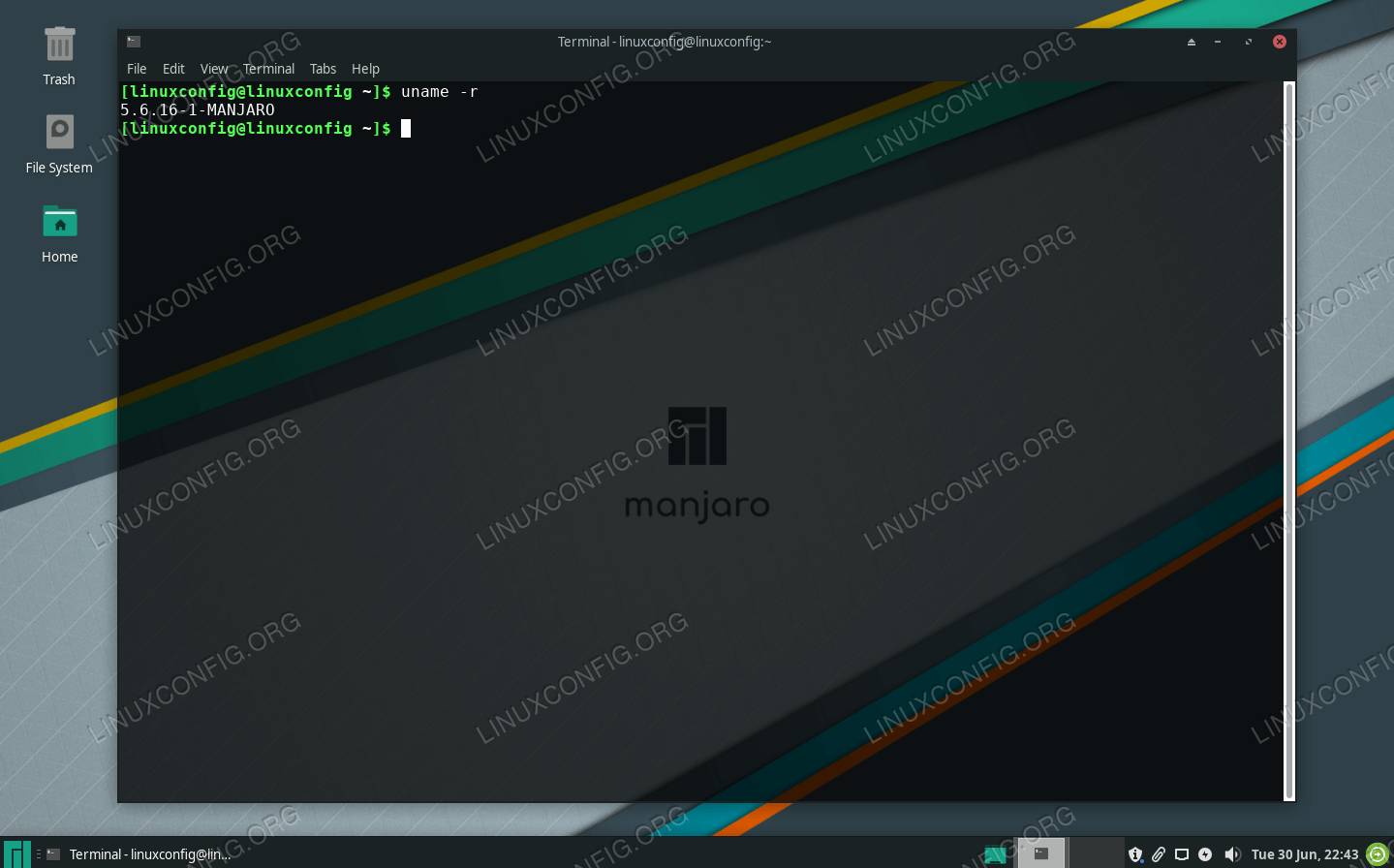Click the 5.6.16-1-MANJARO output line

pyautogui.click(x=198, y=110)
